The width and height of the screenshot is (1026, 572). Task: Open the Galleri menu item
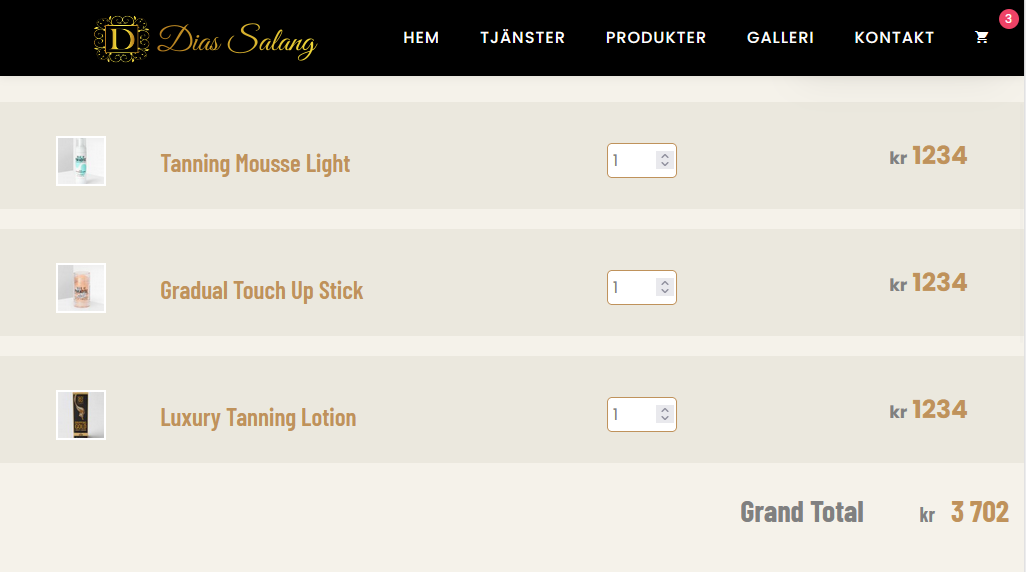(x=780, y=38)
